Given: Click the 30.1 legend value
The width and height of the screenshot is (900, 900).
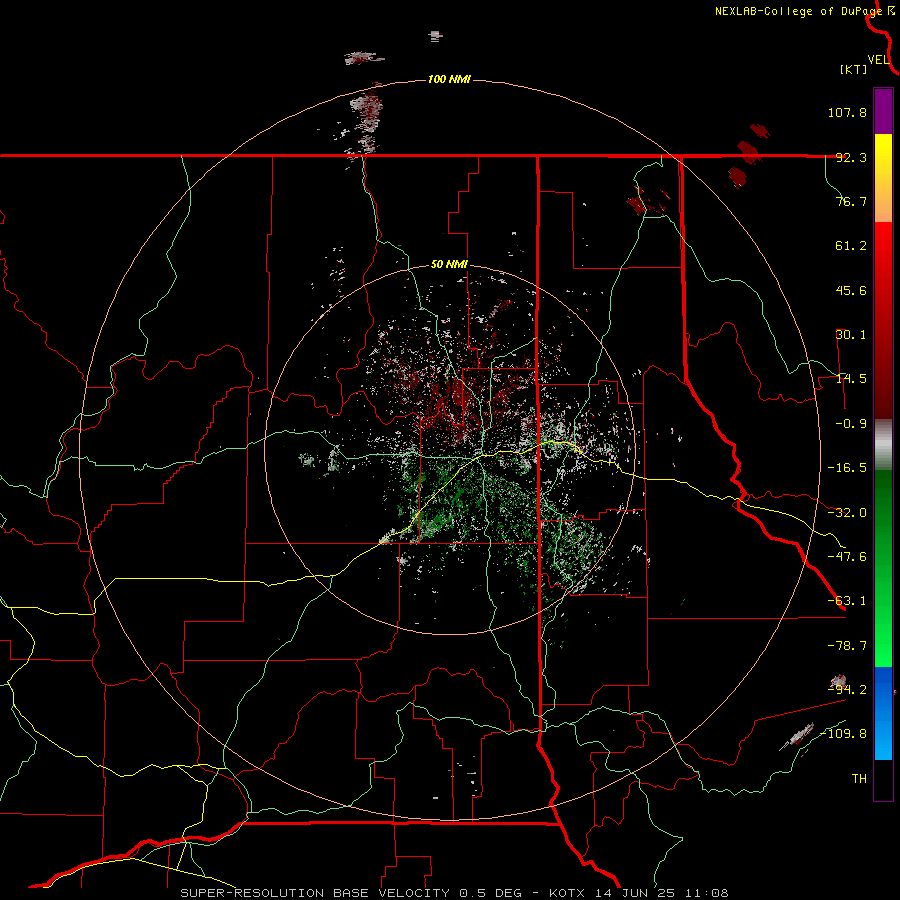Looking at the screenshot, I should pyautogui.click(x=851, y=335).
